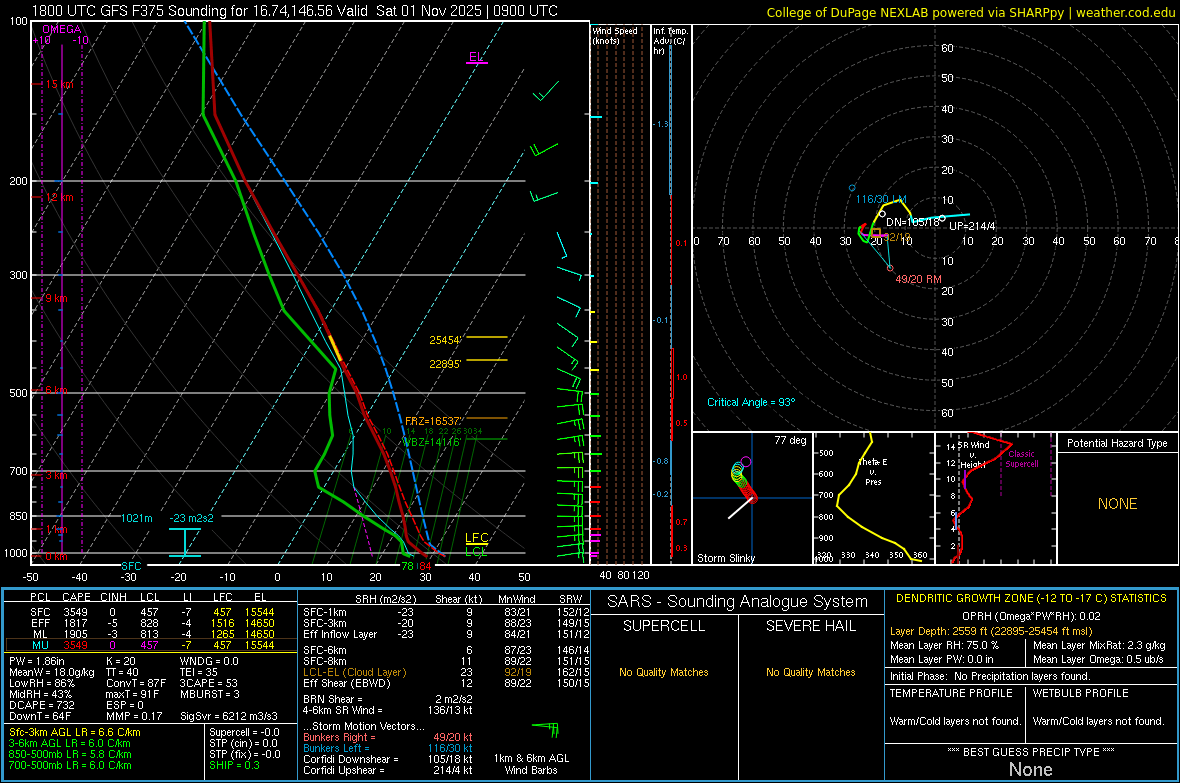Screen dimensions: 1180x783
Task: Click surface temperature value 84
Action: [x=425, y=566]
